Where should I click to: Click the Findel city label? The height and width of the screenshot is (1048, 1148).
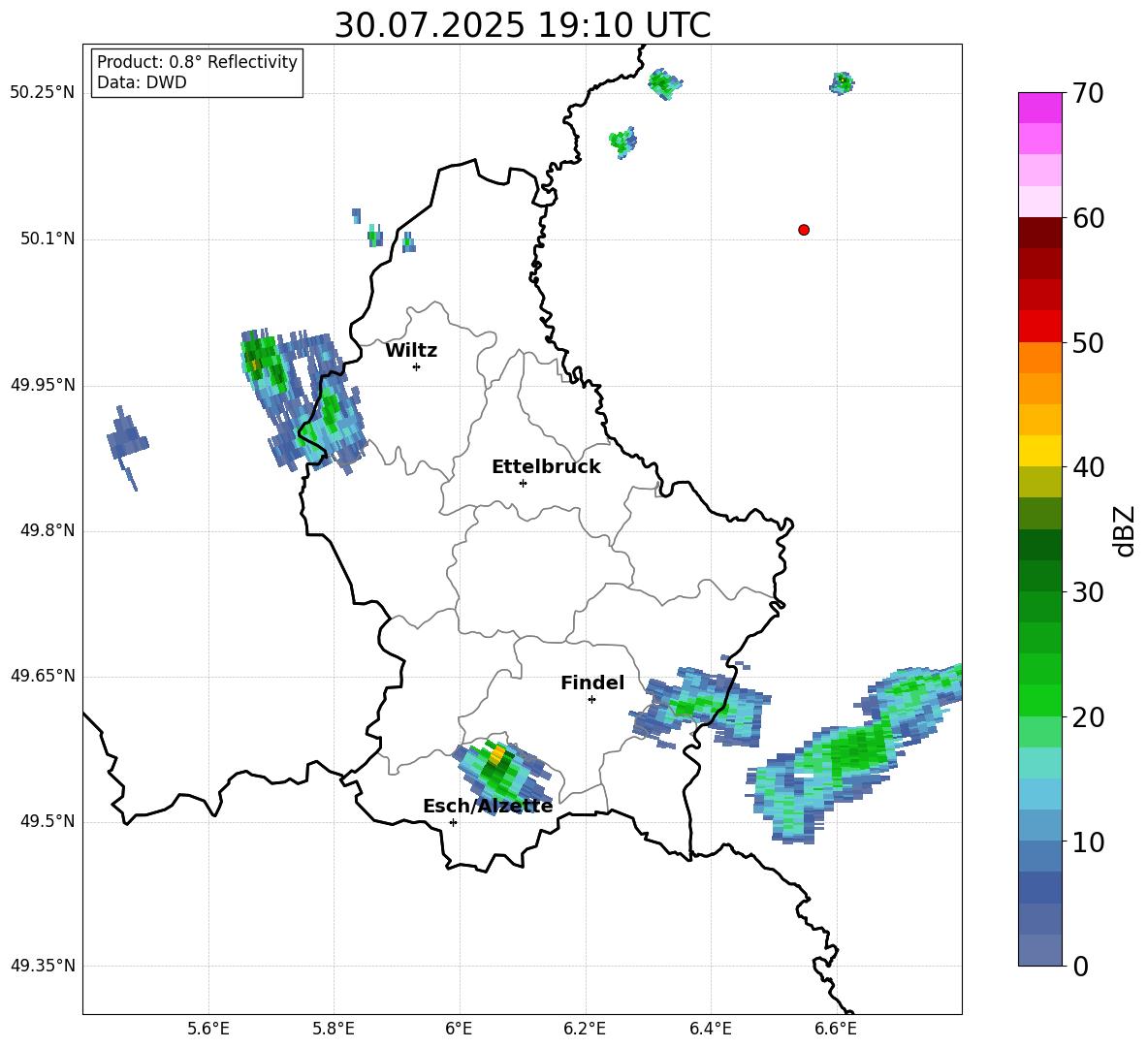(592, 683)
